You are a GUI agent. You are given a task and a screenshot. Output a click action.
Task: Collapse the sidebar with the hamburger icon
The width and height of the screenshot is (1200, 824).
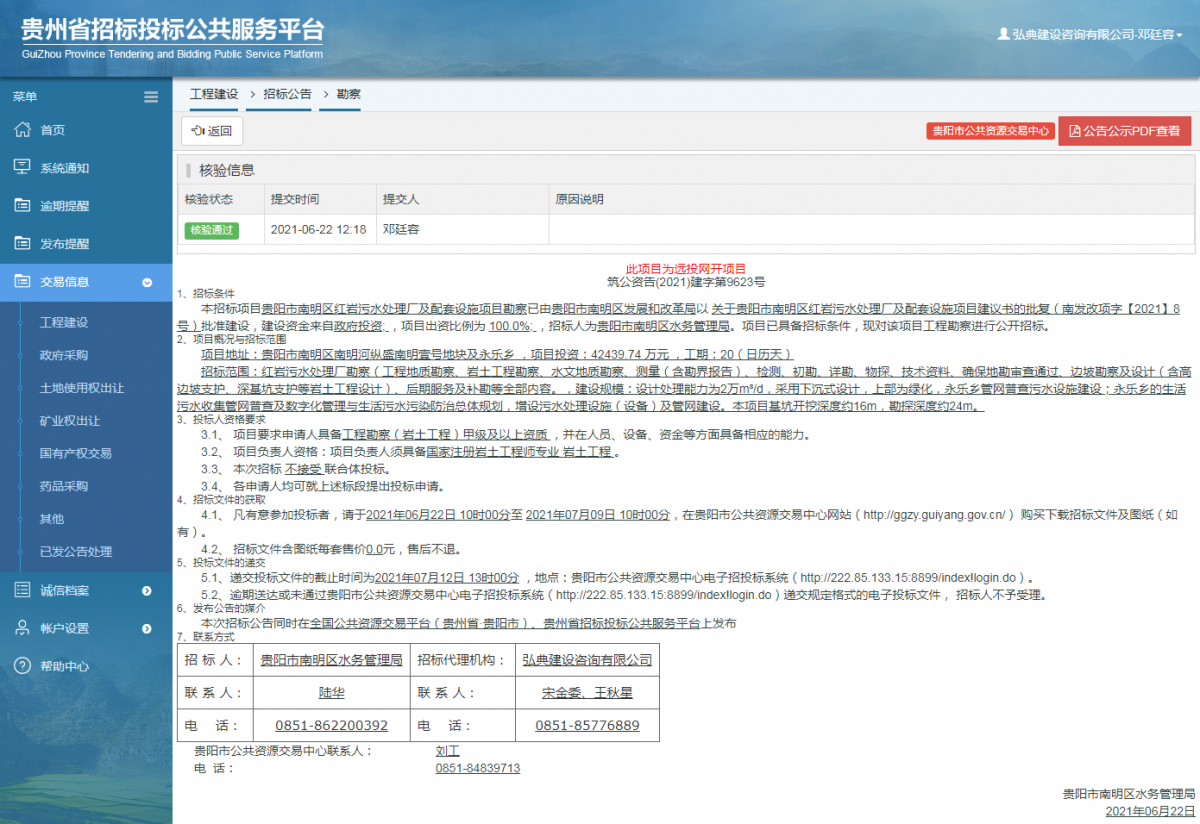coord(151,96)
